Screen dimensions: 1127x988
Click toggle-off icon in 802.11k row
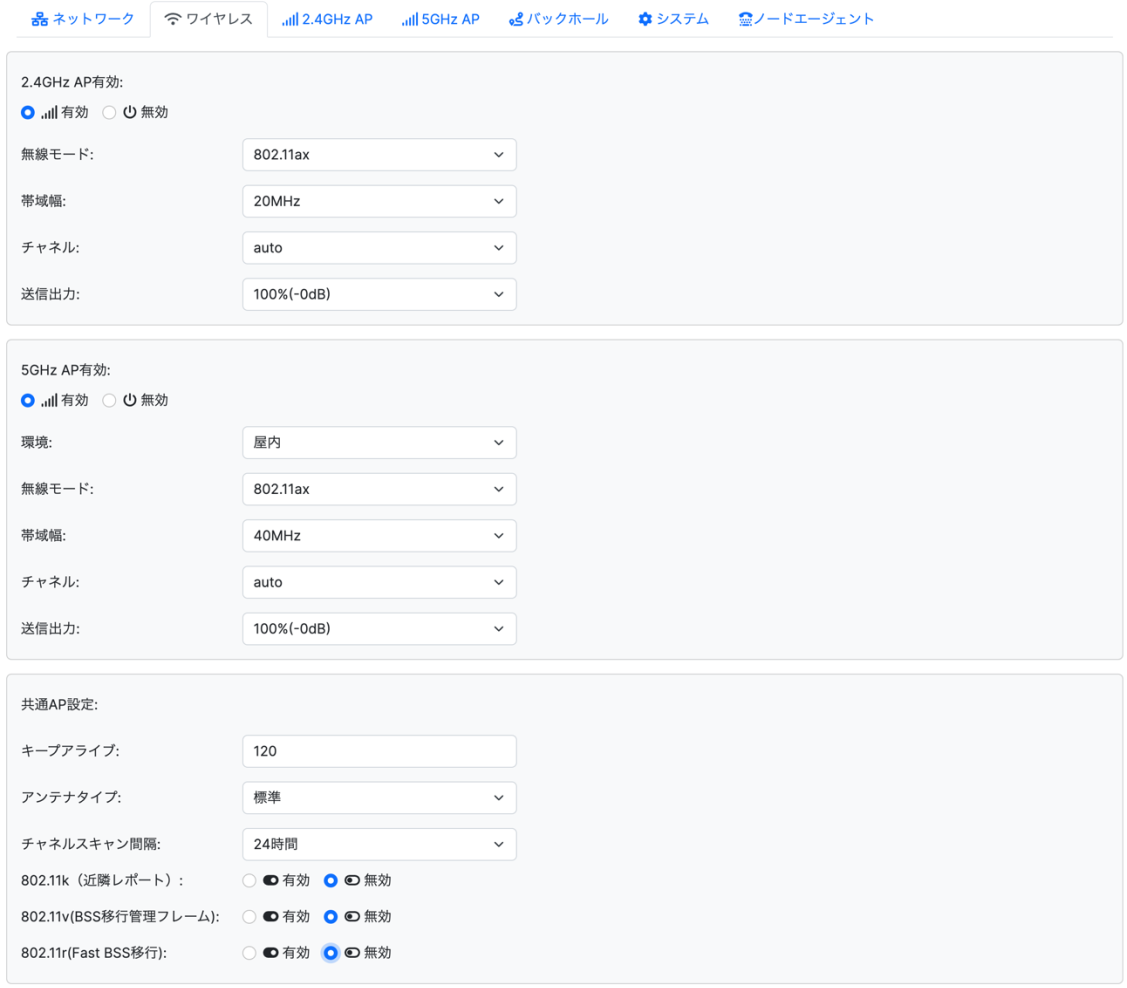point(352,880)
